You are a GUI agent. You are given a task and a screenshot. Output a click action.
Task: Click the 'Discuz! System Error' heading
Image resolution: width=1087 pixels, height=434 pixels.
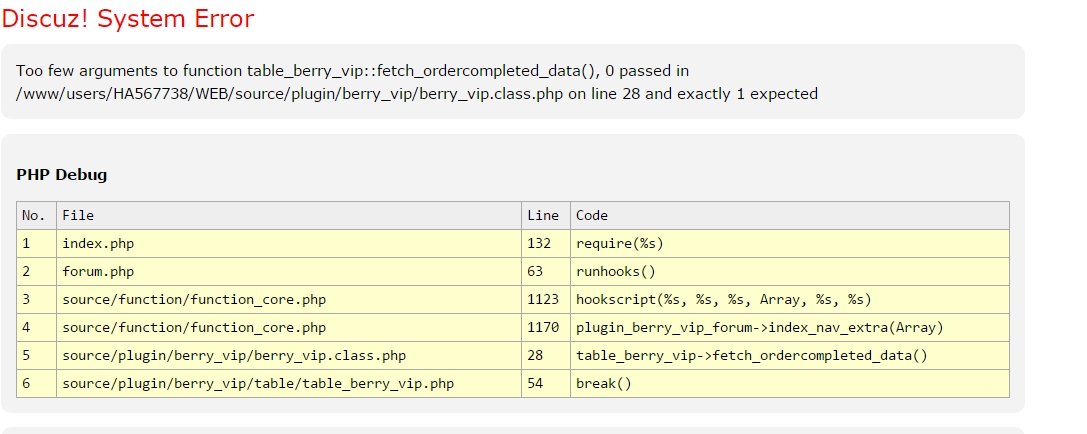point(128,19)
